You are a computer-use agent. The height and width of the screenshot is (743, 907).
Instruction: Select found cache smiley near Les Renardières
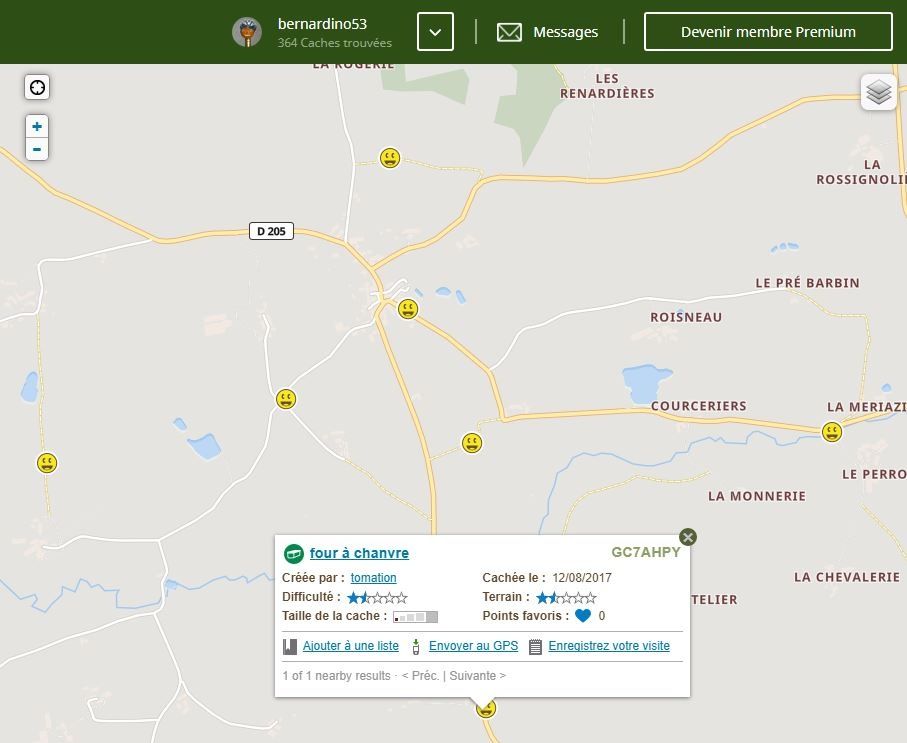pos(390,157)
